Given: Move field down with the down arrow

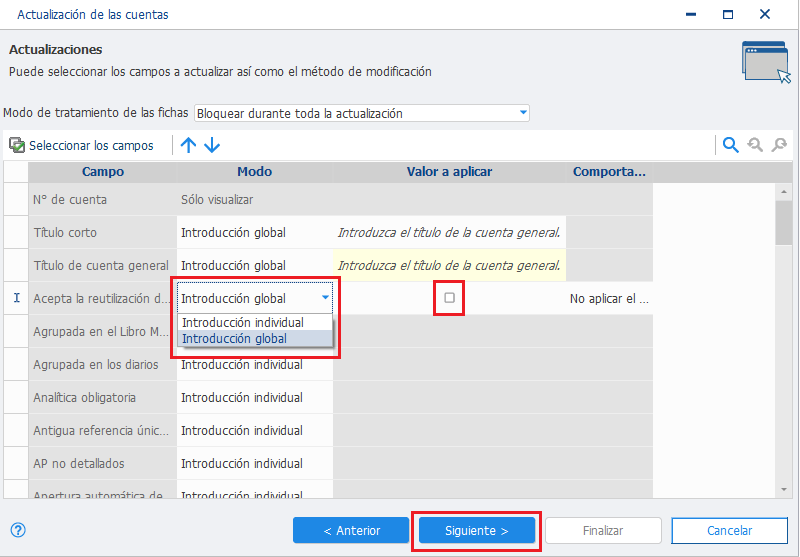Looking at the screenshot, I should pyautogui.click(x=212, y=145).
